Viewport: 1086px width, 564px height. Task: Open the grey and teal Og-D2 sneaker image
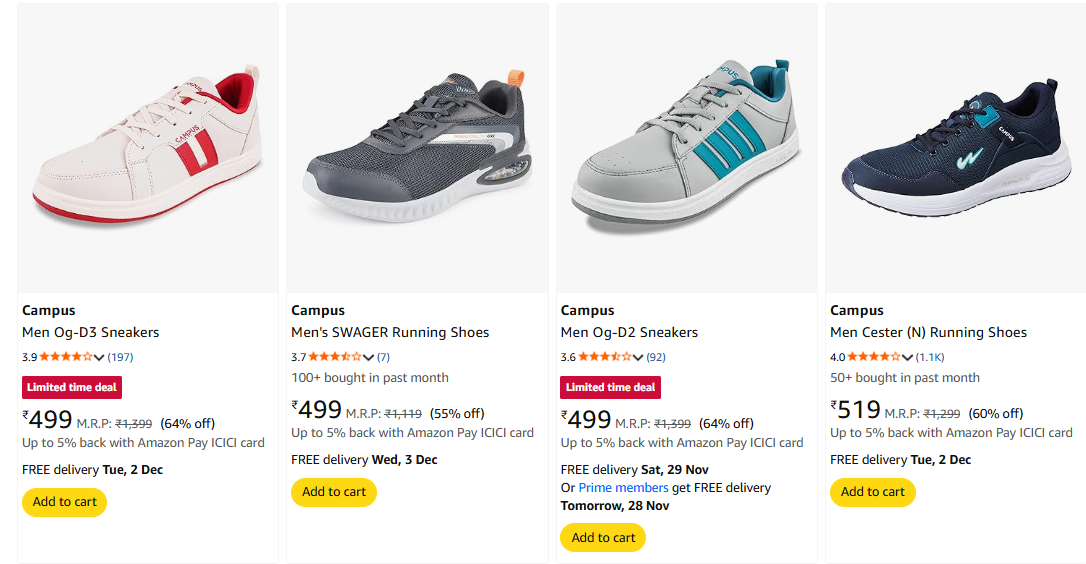(x=686, y=148)
